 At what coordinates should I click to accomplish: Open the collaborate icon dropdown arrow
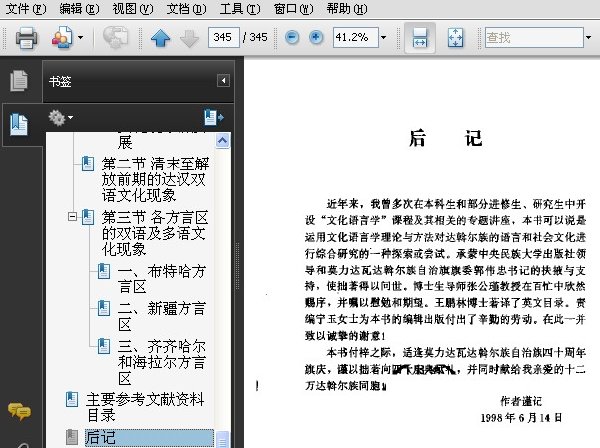(x=80, y=37)
